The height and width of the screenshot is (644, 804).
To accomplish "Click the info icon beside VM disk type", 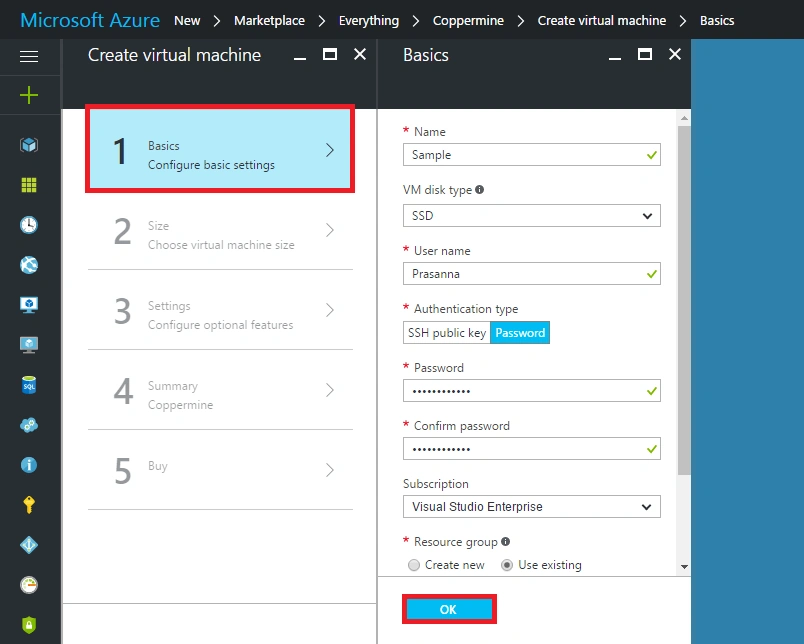I will (x=479, y=190).
